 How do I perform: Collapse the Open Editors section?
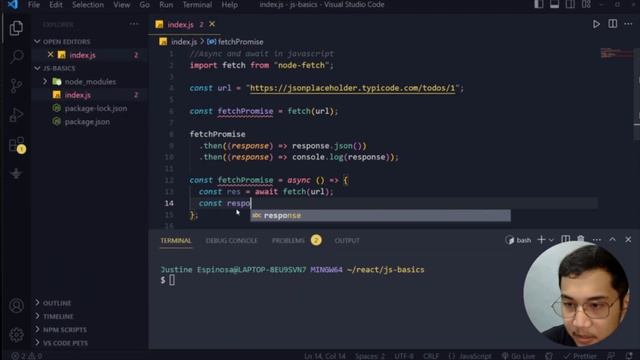[x=37, y=41]
